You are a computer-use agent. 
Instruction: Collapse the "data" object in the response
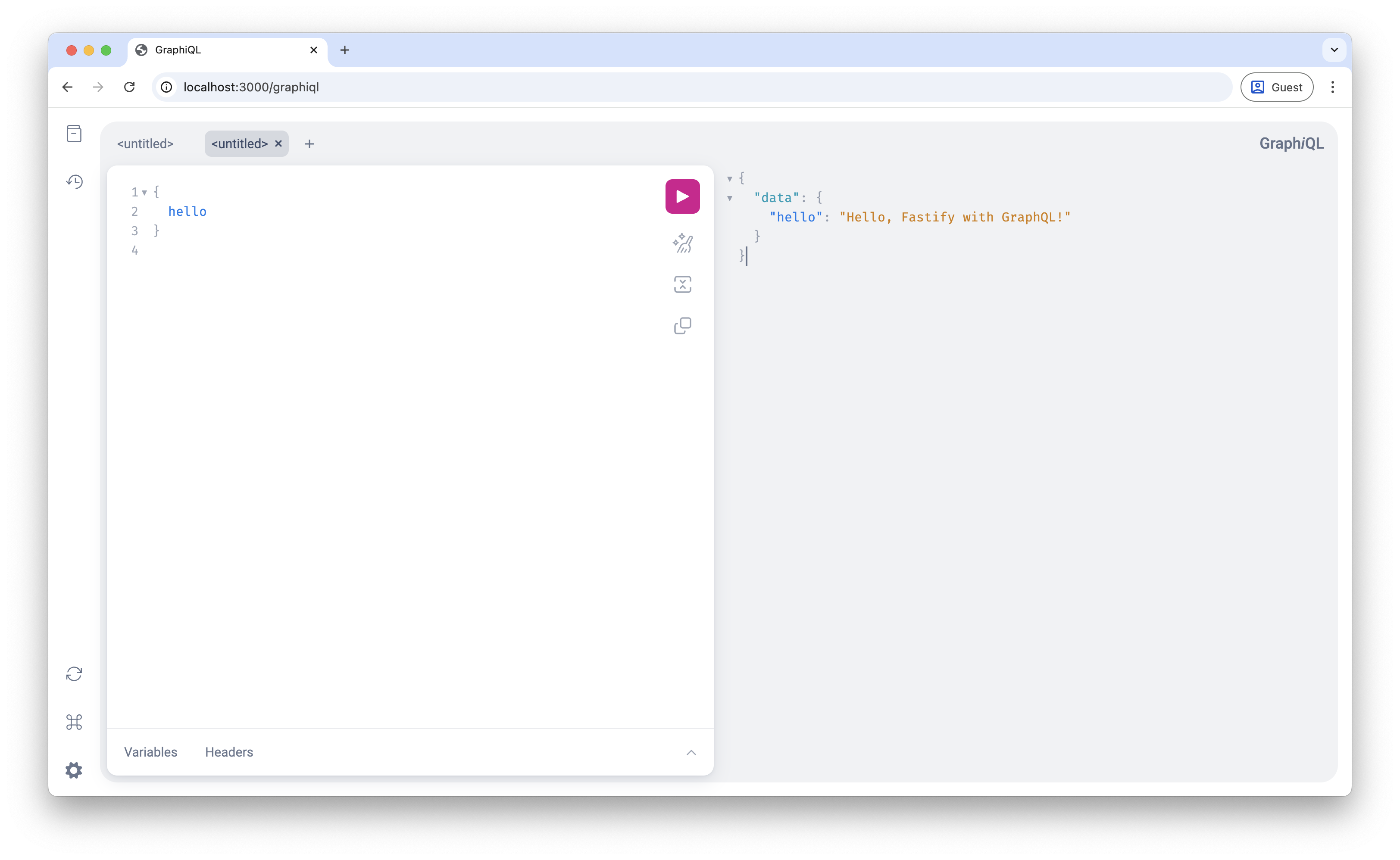coord(729,199)
